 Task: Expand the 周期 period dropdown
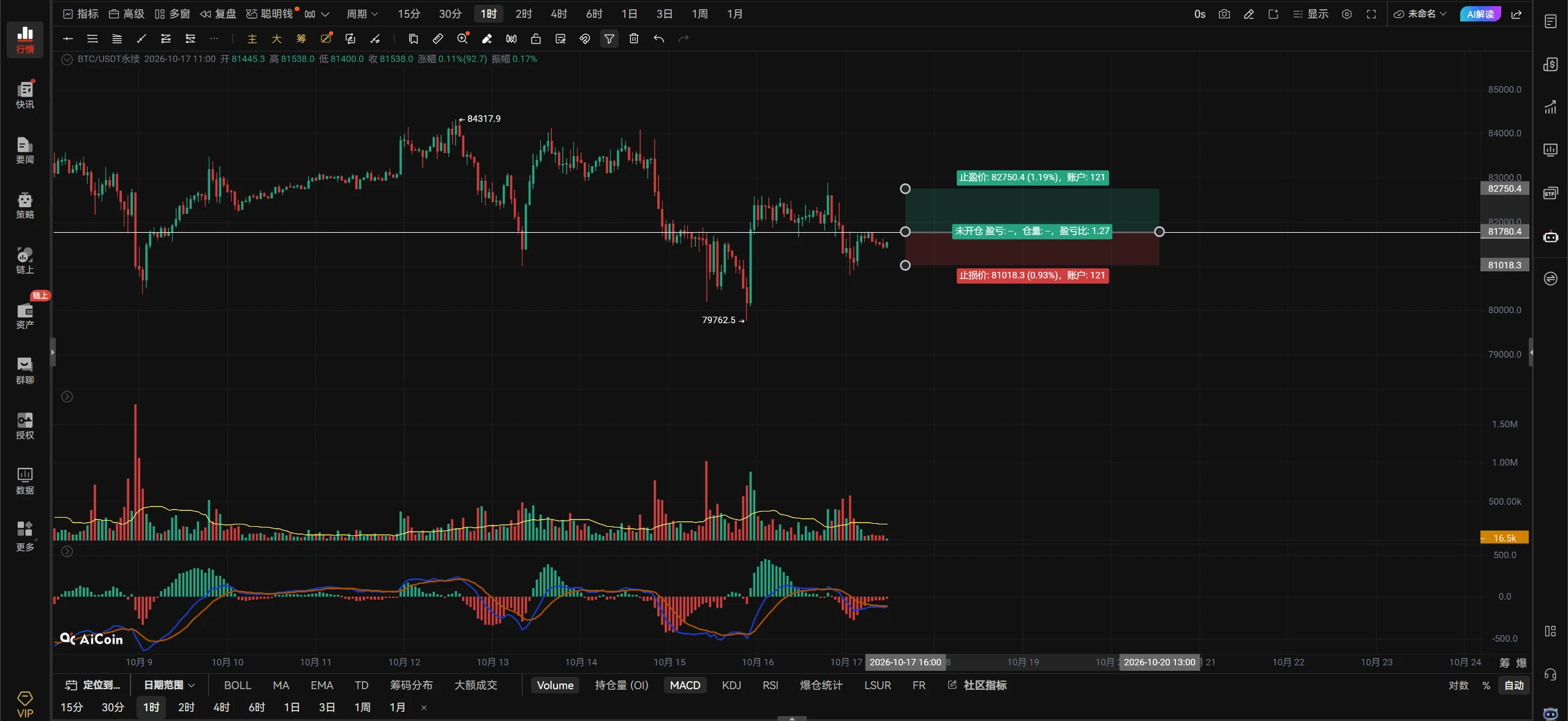pyautogui.click(x=362, y=14)
